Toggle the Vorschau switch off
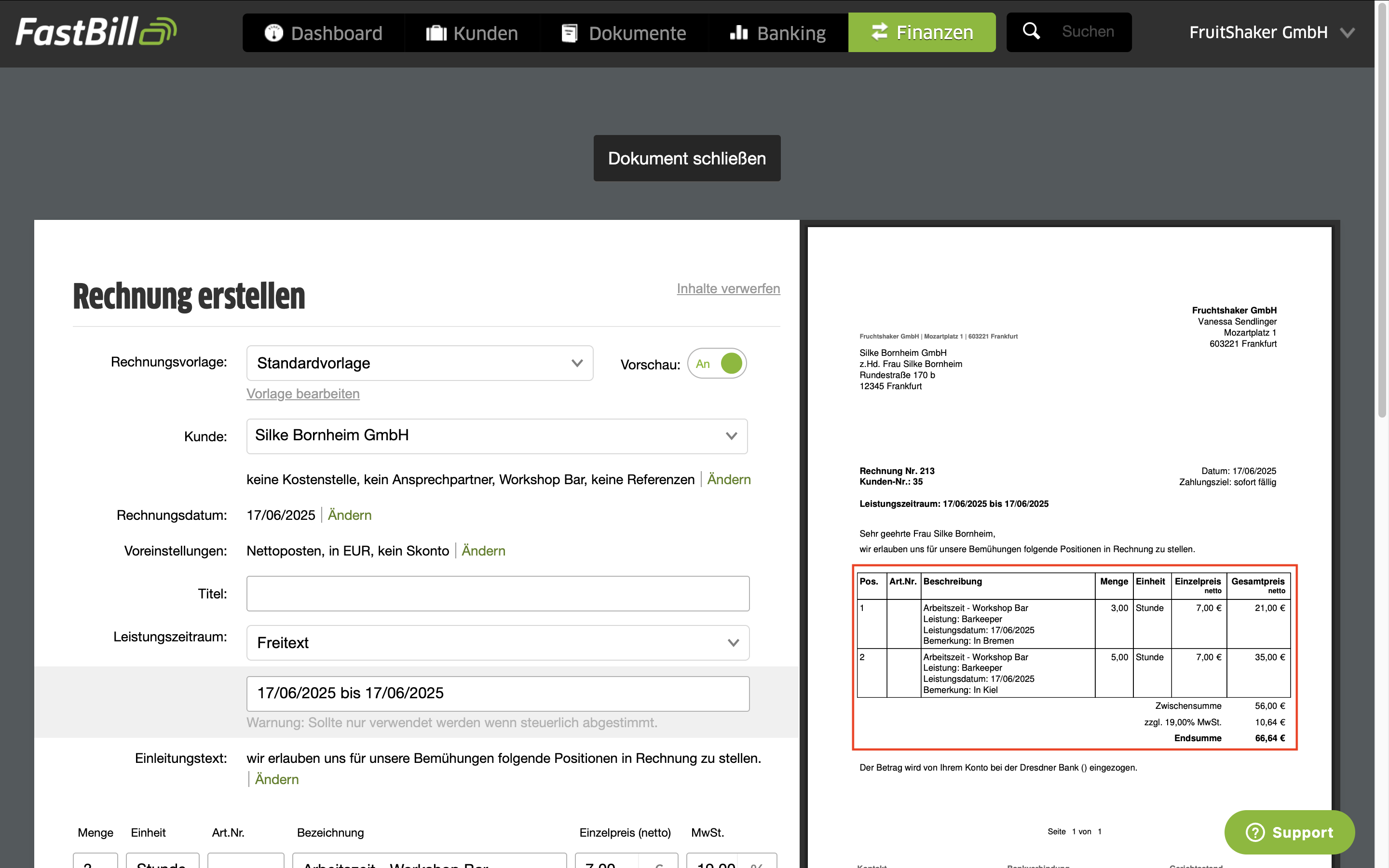 point(717,364)
